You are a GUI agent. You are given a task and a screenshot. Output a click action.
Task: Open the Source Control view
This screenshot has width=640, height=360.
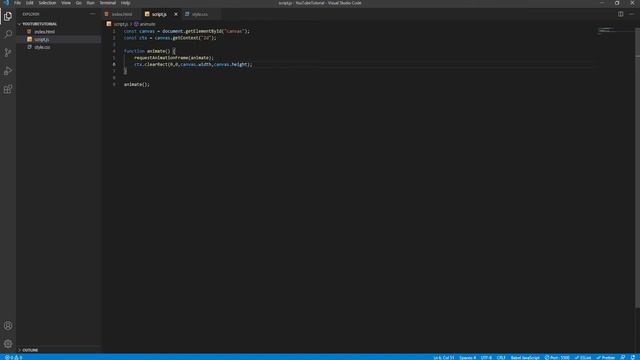[8, 53]
